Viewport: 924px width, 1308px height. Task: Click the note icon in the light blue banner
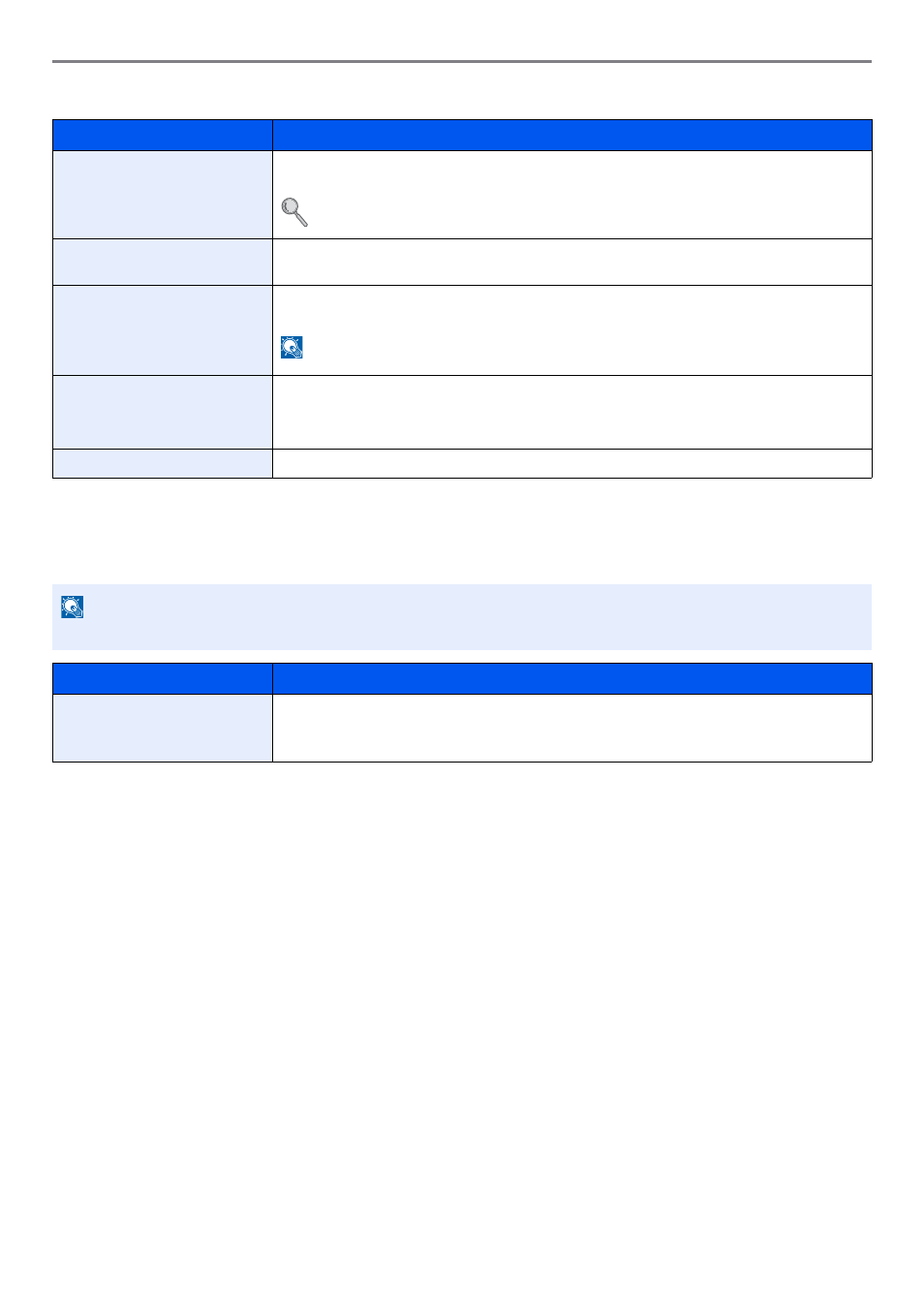click(x=72, y=607)
